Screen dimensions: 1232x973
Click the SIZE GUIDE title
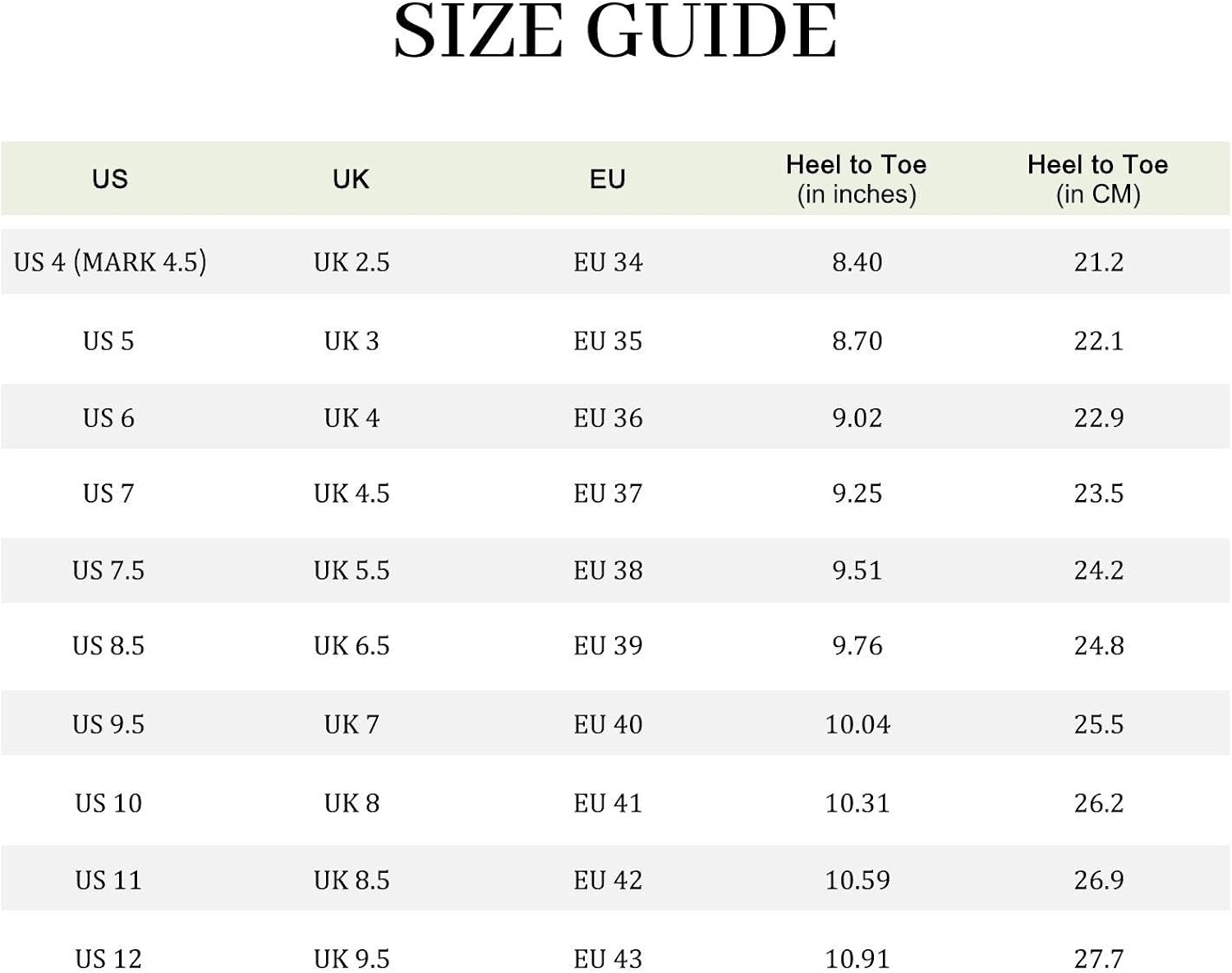(x=615, y=33)
